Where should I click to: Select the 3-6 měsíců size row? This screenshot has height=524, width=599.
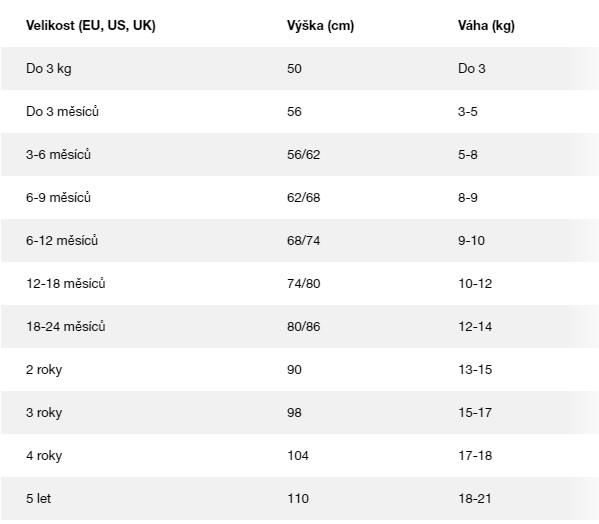coord(300,155)
